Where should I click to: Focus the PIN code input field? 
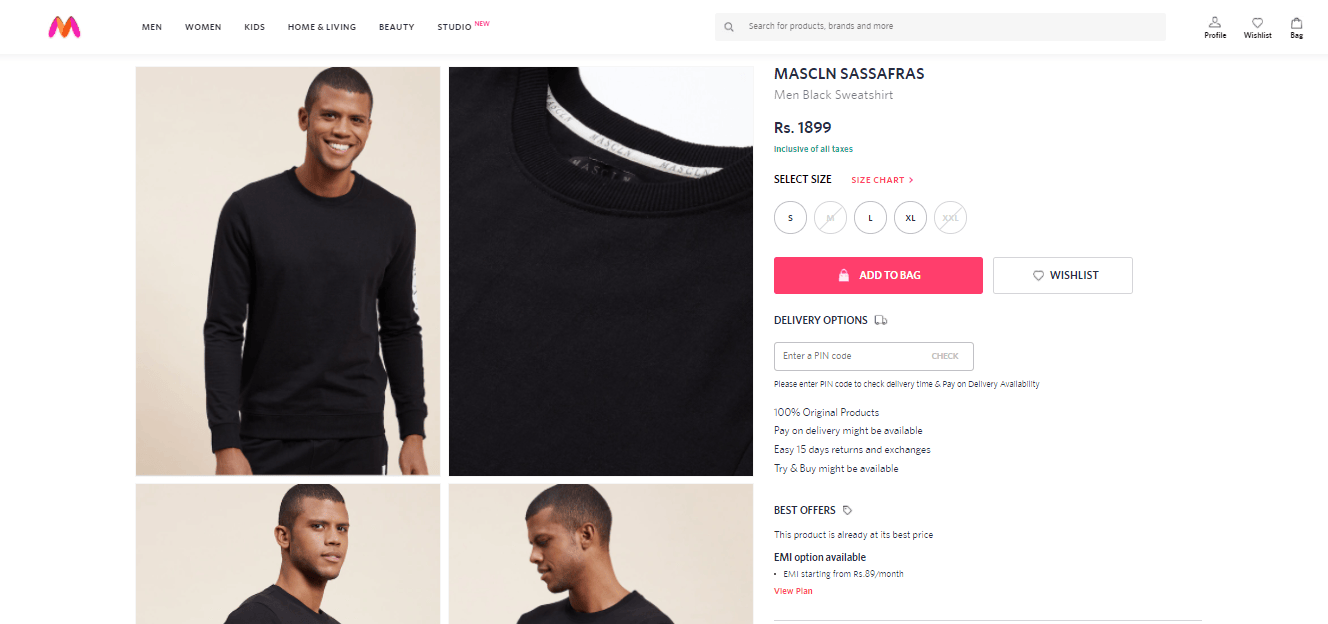tap(850, 356)
